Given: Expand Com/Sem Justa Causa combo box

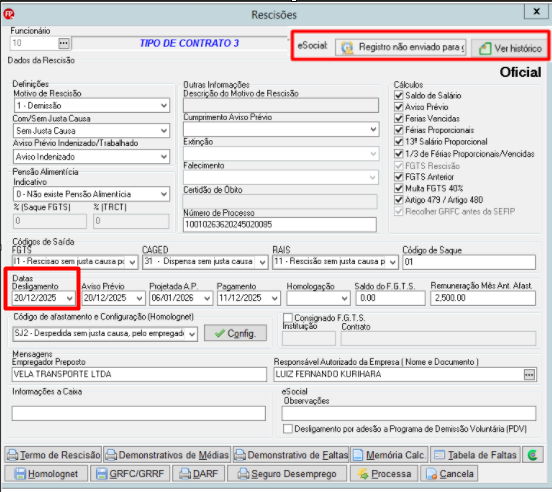Looking at the screenshot, I should [x=92, y=131].
